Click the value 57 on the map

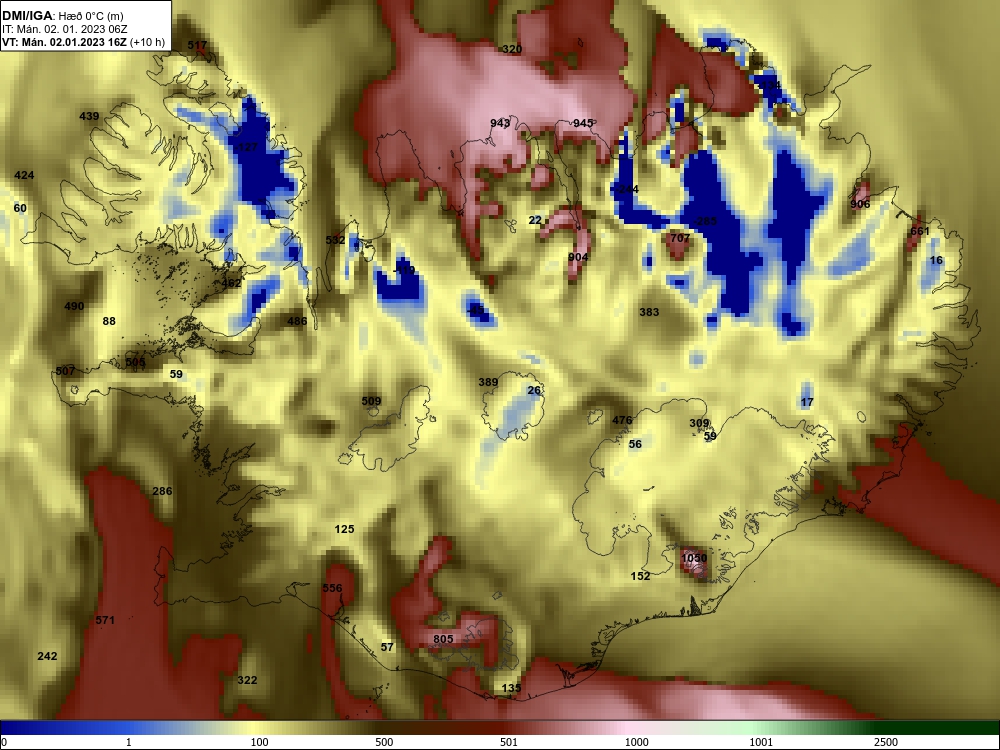[x=387, y=647]
